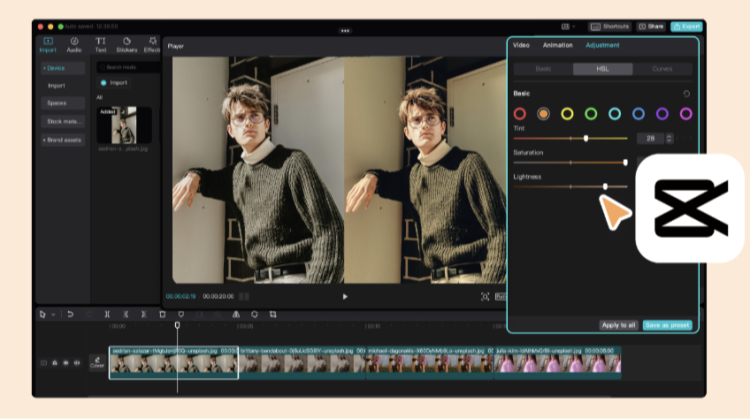Screen dimensions: 750x419
Task: Open the Audio tab
Action: click(x=74, y=45)
